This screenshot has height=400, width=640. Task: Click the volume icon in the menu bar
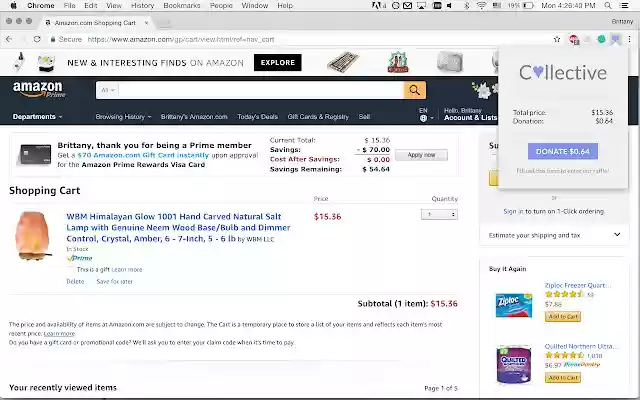pyautogui.click(x=449, y=6)
